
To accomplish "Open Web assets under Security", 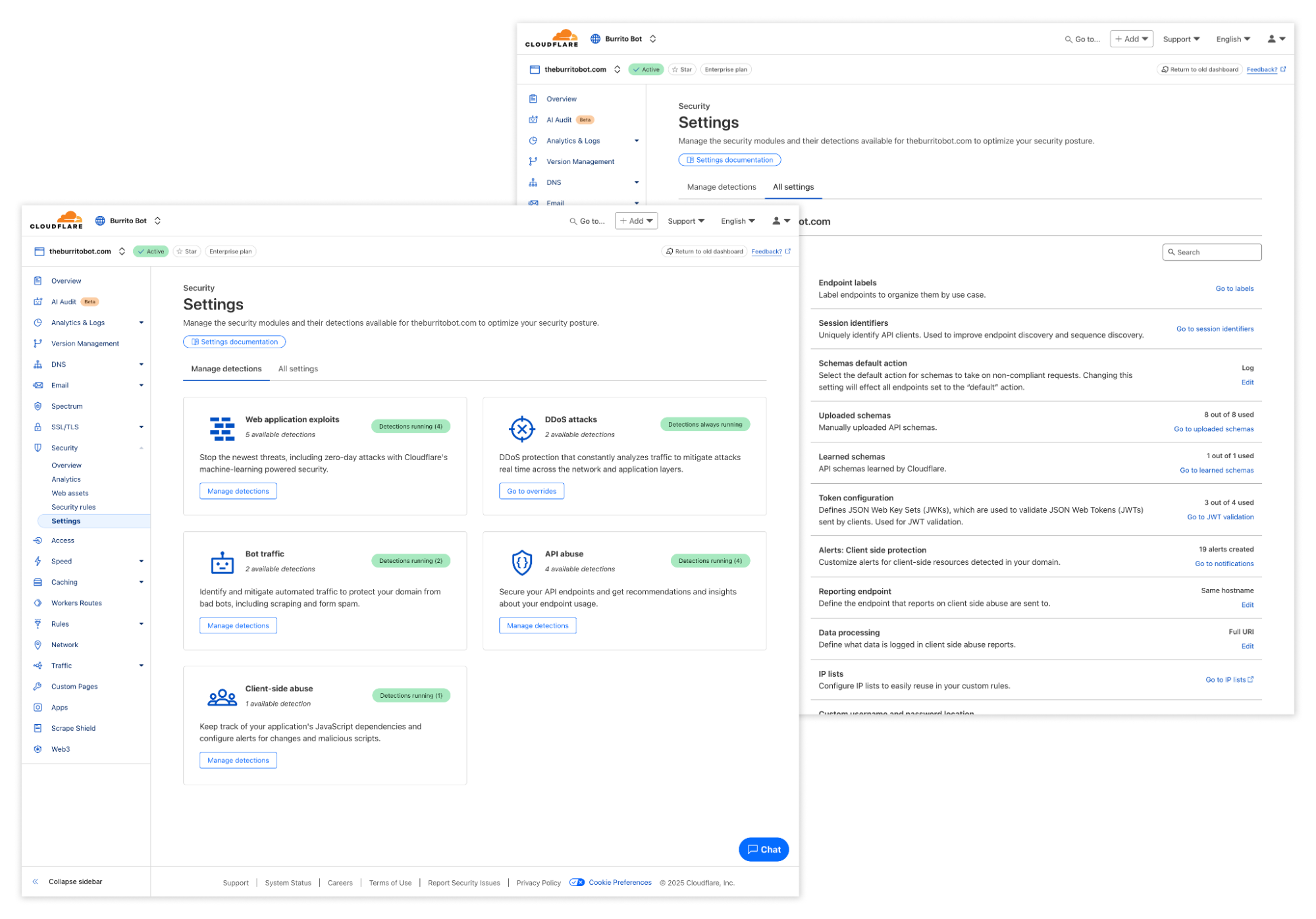I will click(70, 494).
